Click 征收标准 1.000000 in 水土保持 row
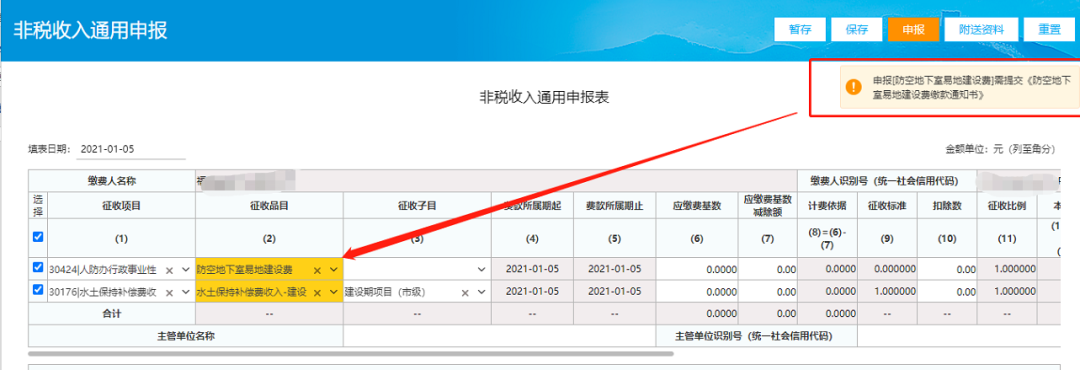Screen dimensions: 1080x370 (887, 292)
